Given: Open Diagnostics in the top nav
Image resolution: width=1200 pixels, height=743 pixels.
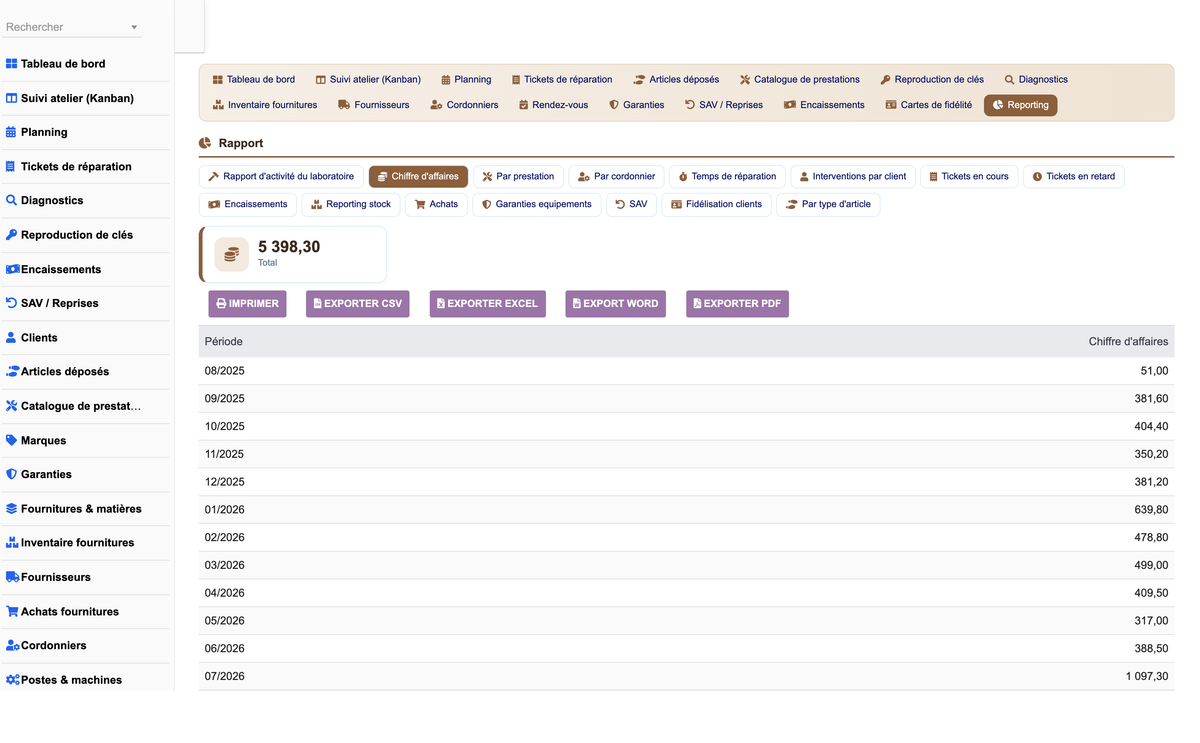Looking at the screenshot, I should 1036,79.
